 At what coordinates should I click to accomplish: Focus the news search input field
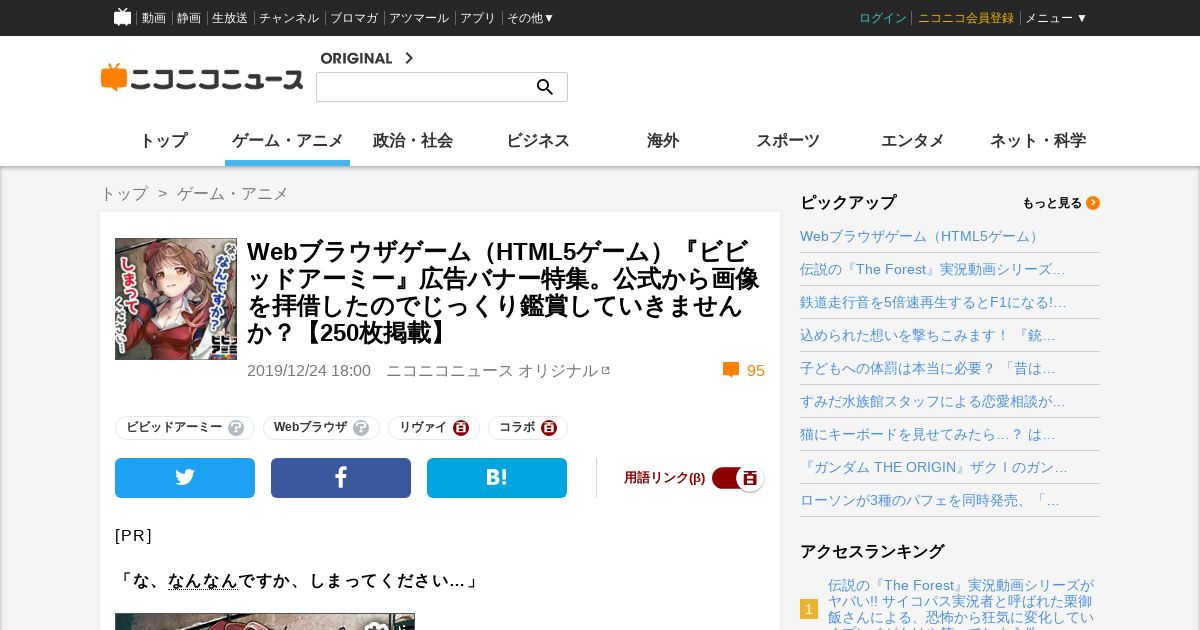click(x=425, y=87)
